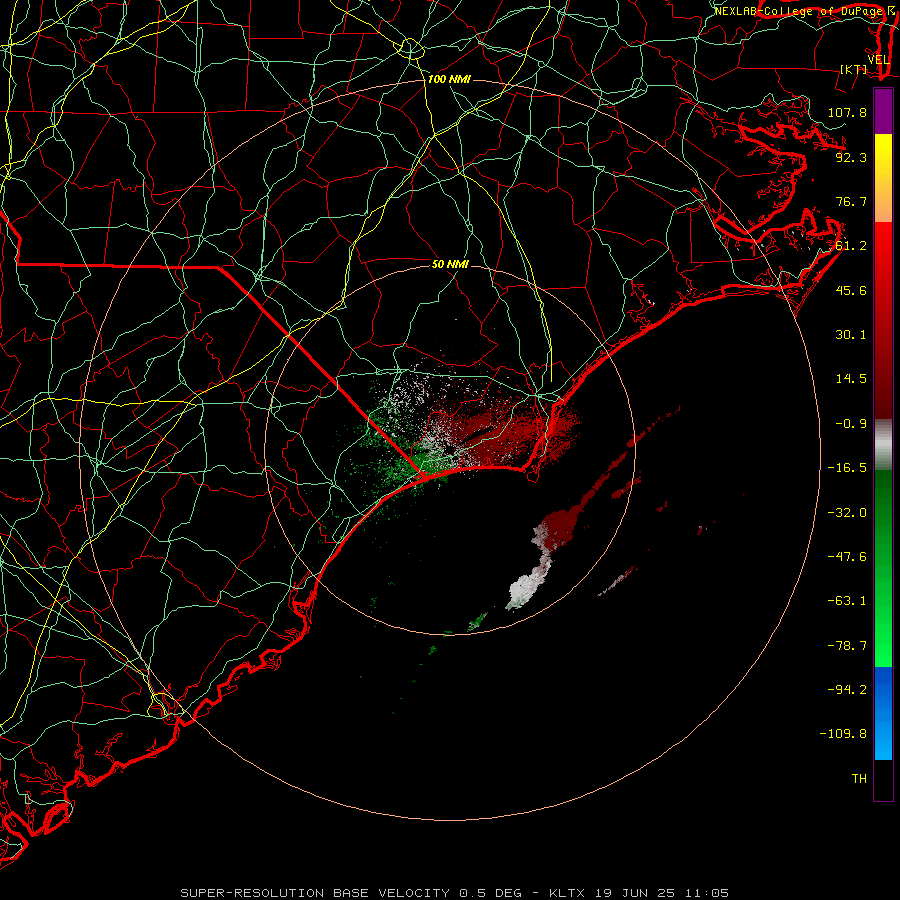Screen dimensions: 900x900
Task: Click the 30.1 legend value
Action: coord(851,335)
